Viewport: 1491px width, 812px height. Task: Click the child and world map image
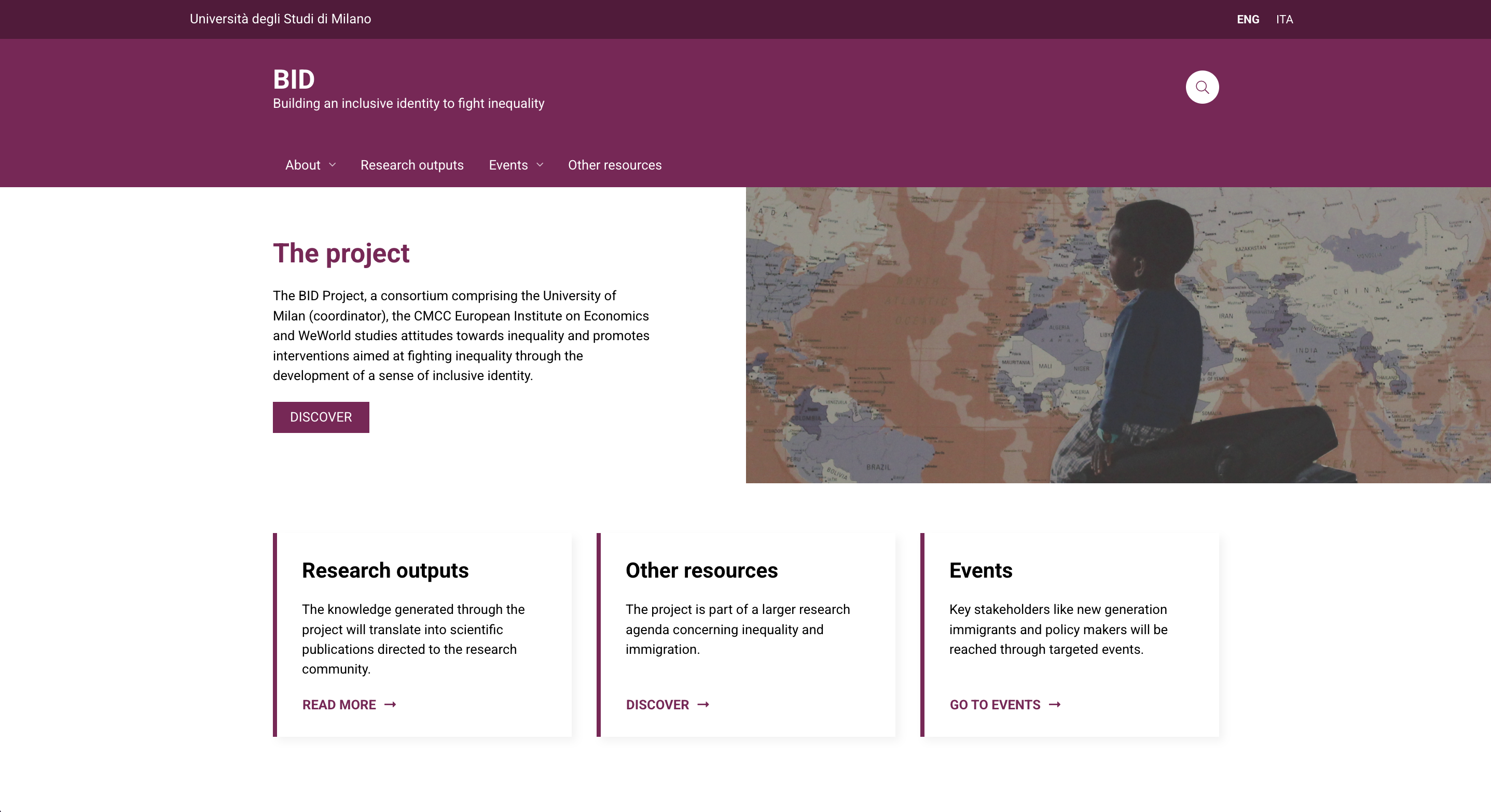[1117, 335]
